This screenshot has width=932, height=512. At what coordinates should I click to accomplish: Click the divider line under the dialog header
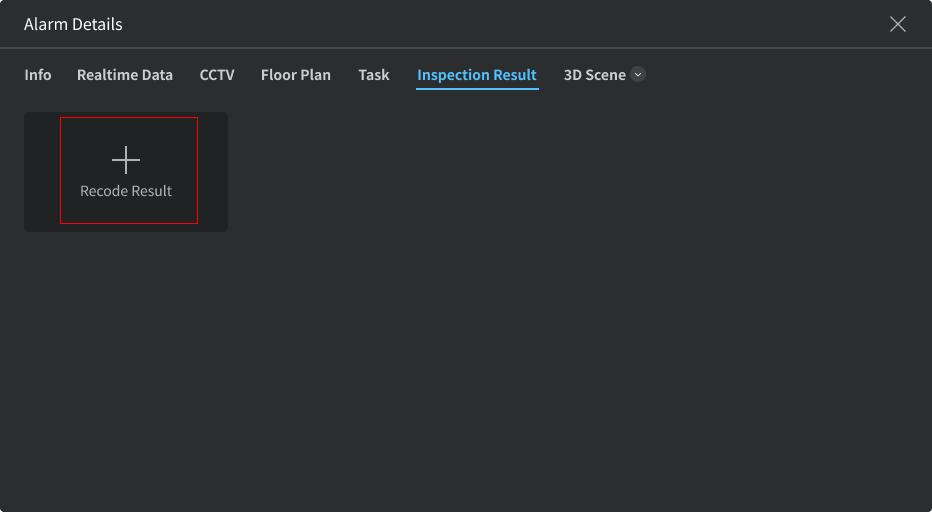(466, 48)
